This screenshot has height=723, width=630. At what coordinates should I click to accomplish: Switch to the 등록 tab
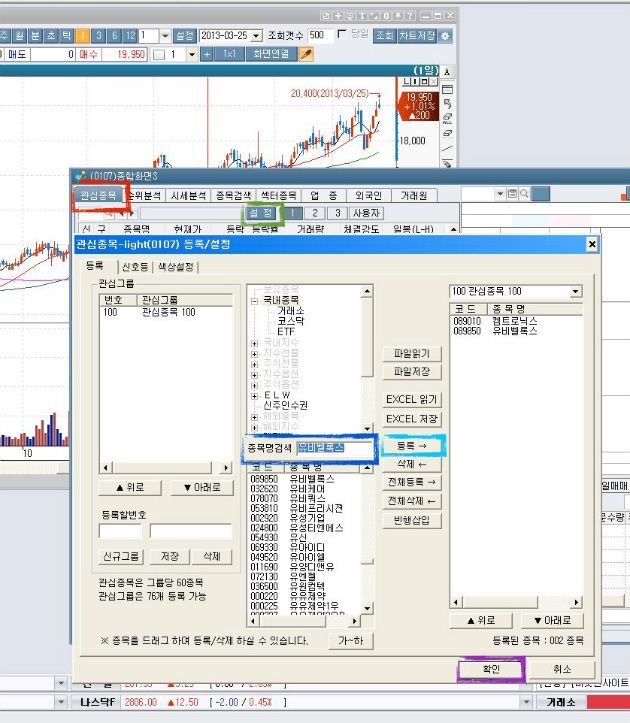(95, 266)
